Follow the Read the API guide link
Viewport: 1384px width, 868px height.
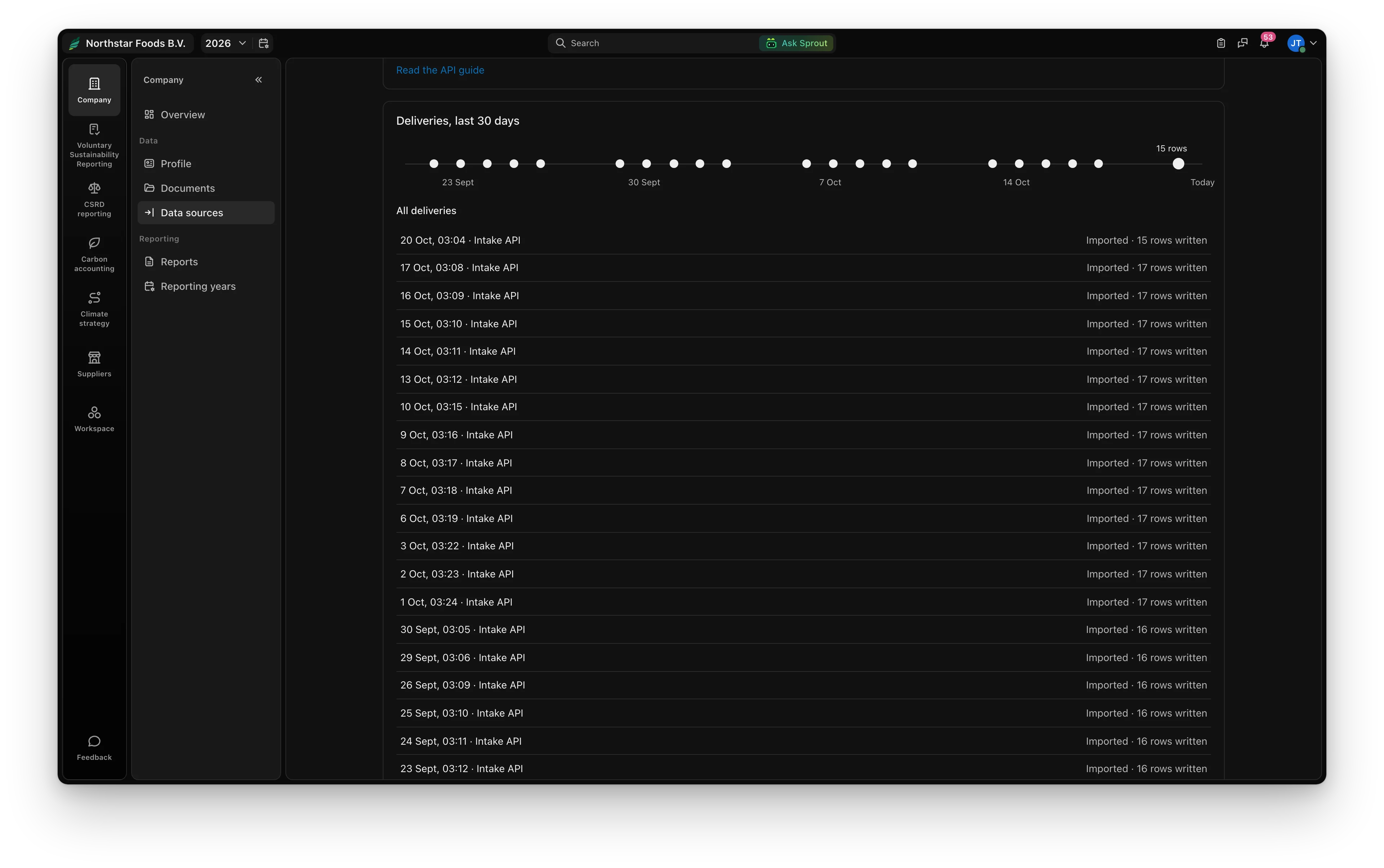point(440,70)
